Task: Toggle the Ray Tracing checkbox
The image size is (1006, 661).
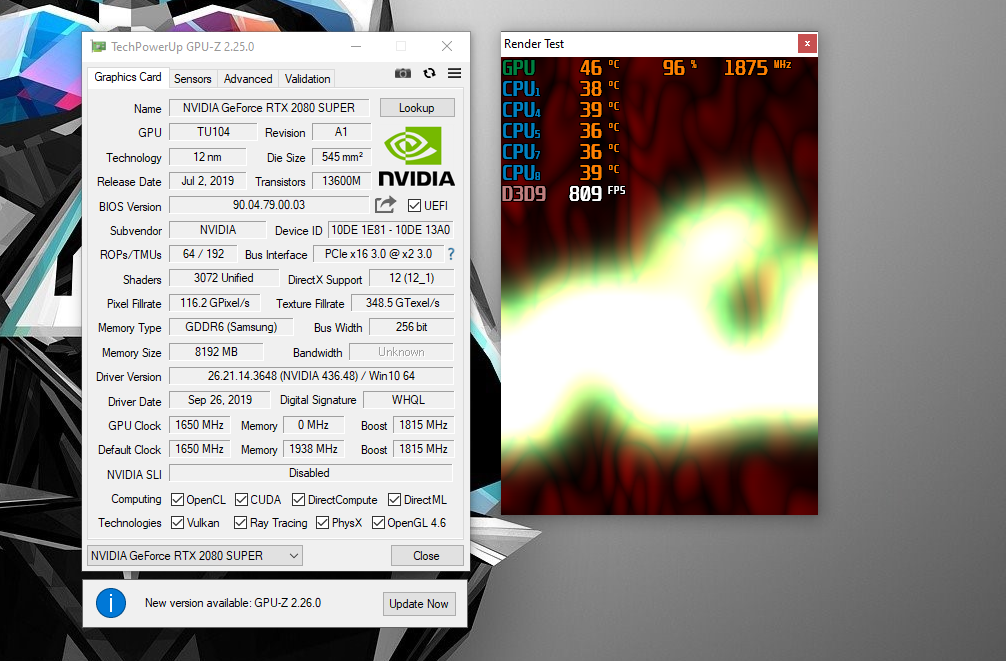Action: [x=241, y=522]
